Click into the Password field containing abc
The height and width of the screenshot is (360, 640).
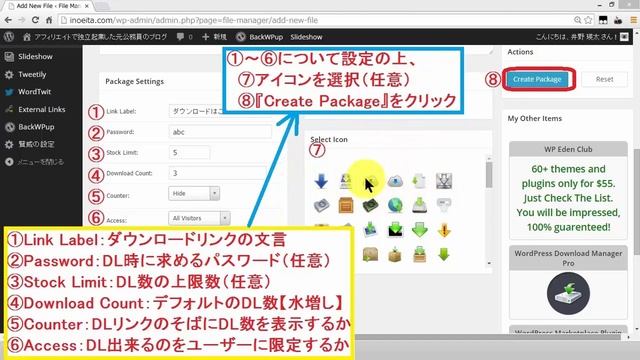(x=220, y=132)
